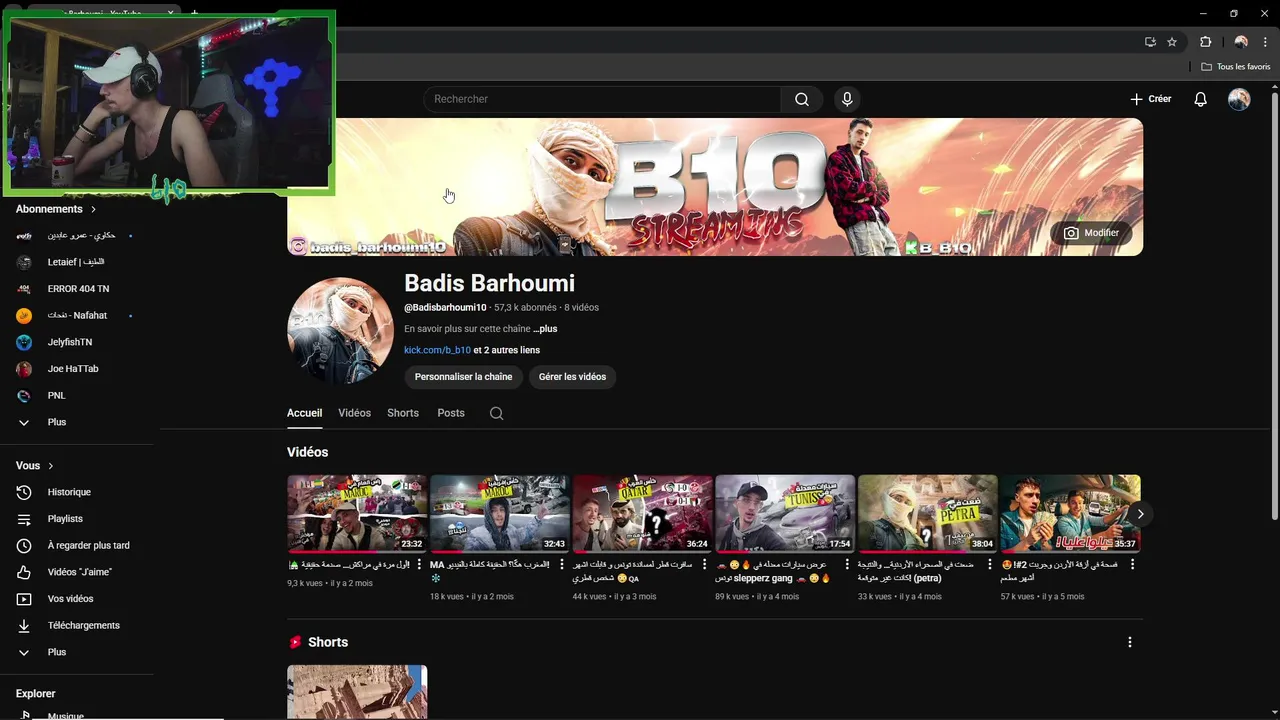Viewport: 1280px width, 720px height.
Task: Open 35:37 video thumbnail
Action: 1070,514
